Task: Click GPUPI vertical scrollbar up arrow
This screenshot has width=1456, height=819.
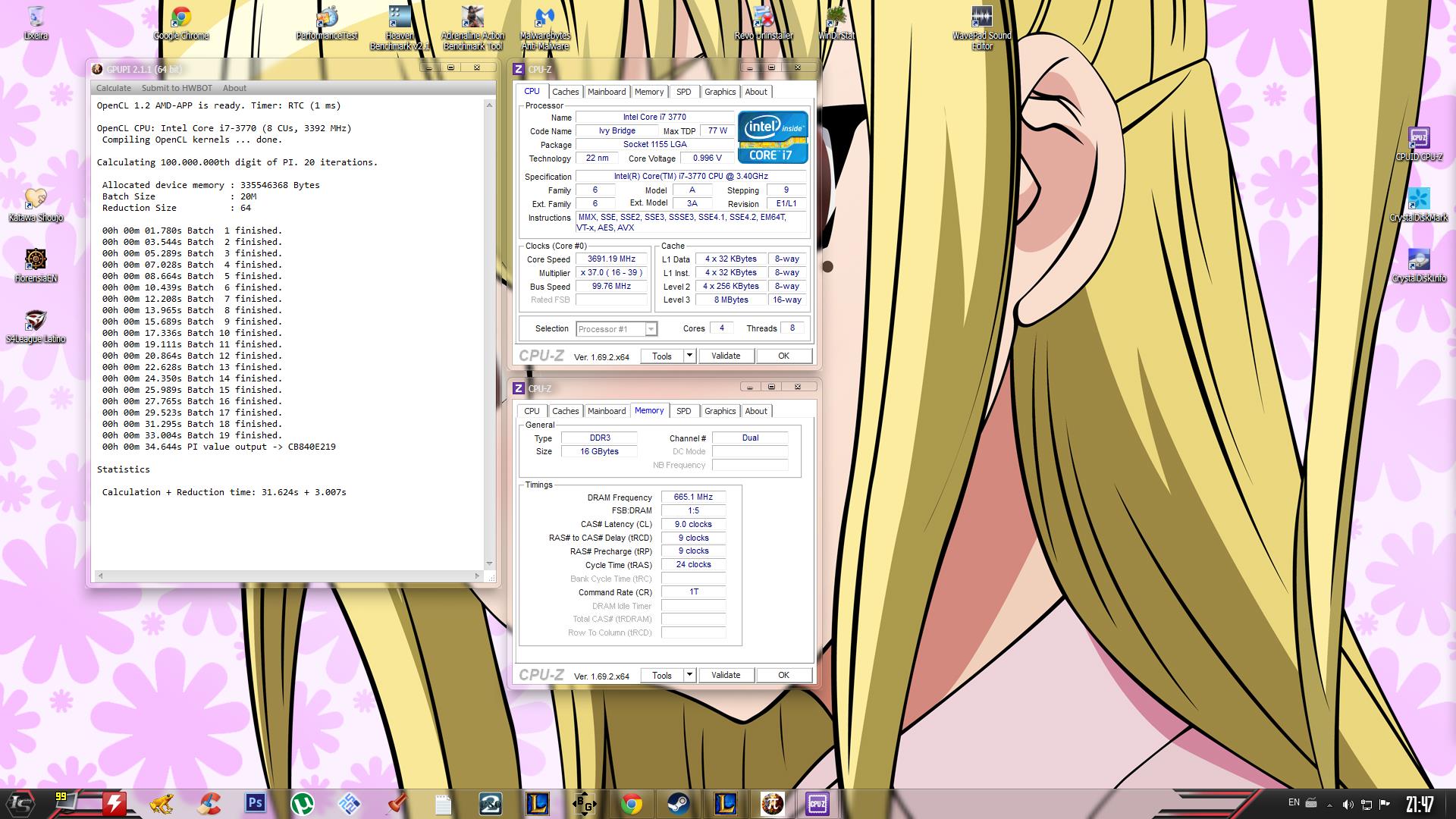Action: (x=489, y=105)
